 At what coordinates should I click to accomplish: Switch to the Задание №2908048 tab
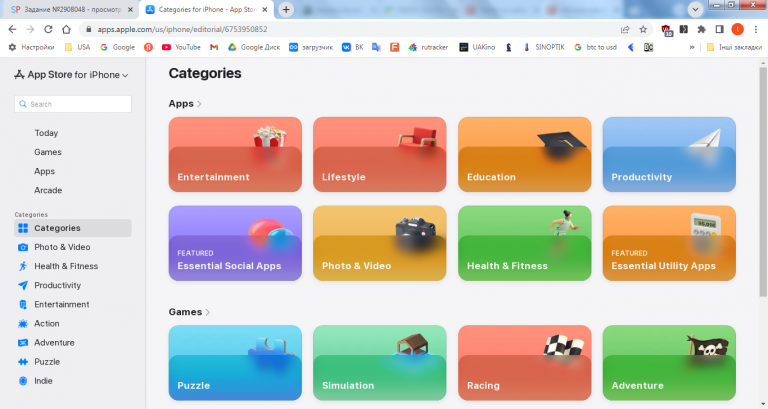[70, 9]
